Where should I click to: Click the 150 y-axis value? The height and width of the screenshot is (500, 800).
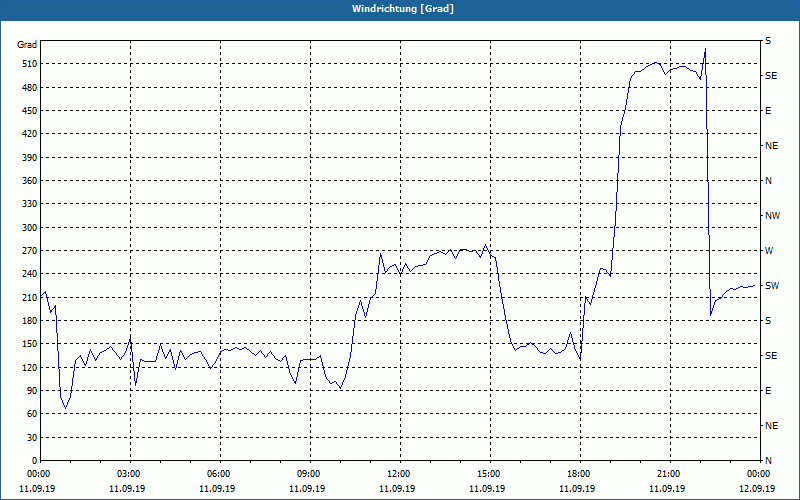tap(30, 344)
